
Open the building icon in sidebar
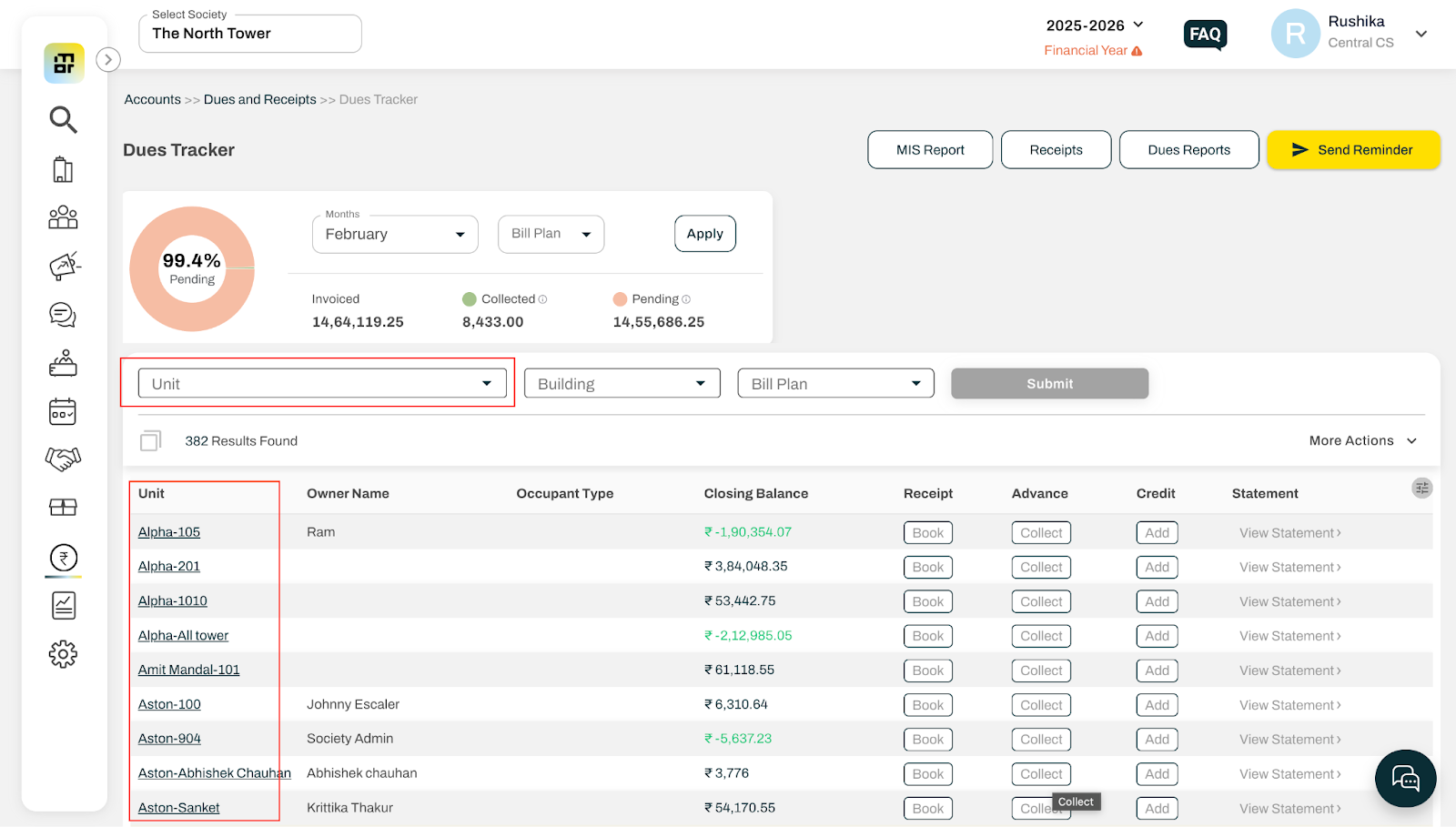pos(63,169)
